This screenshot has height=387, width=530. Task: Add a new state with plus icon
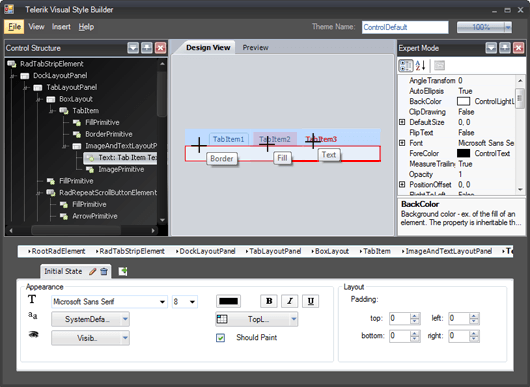[x=123, y=271]
